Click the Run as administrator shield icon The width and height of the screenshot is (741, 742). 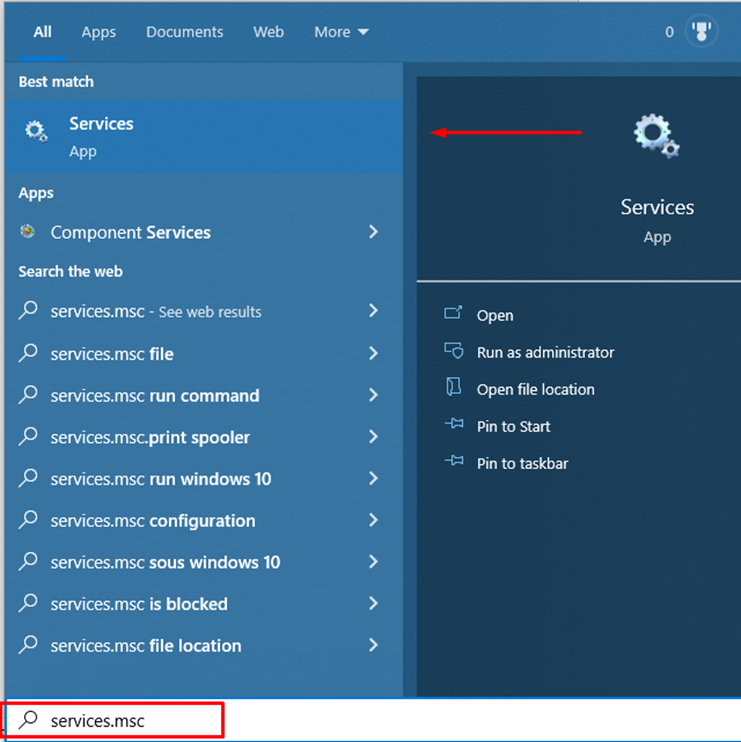tap(453, 351)
